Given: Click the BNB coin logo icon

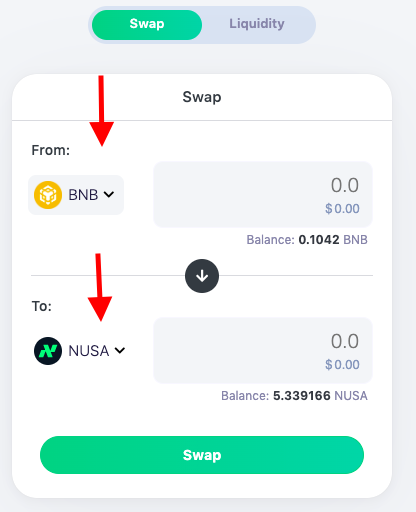Looking at the screenshot, I should click(x=48, y=195).
